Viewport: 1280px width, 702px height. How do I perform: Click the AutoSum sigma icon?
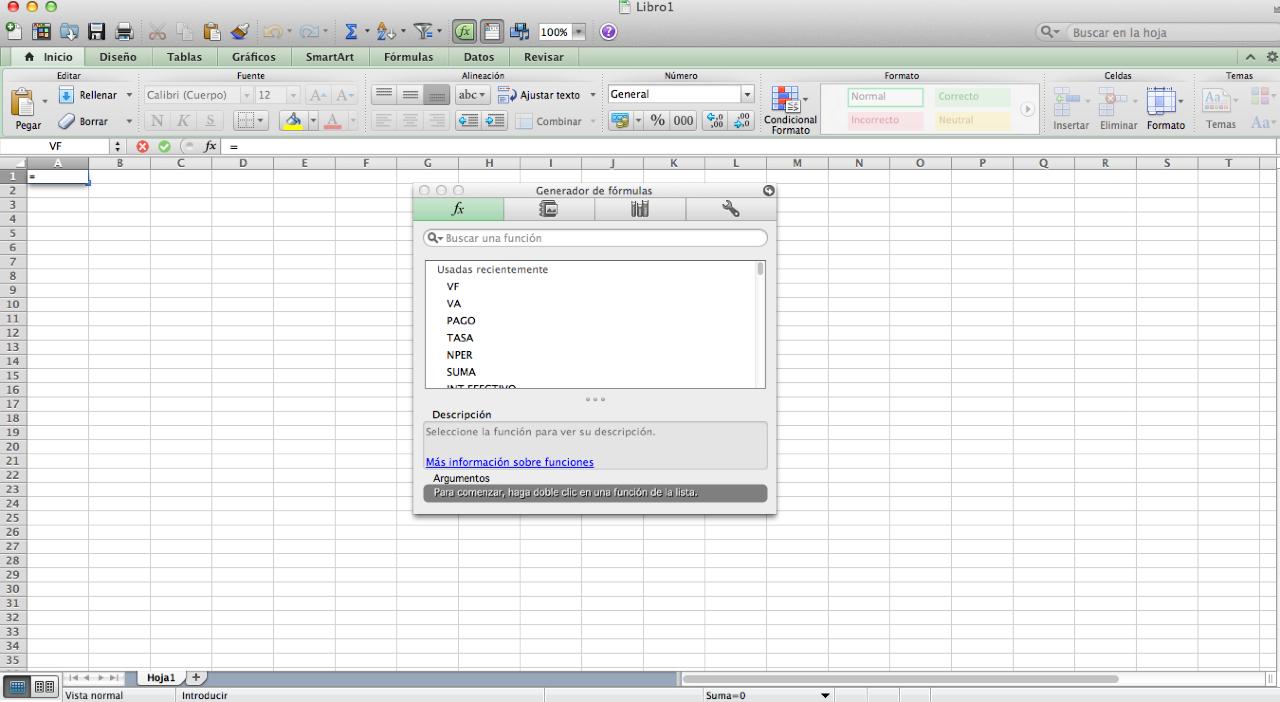click(352, 31)
